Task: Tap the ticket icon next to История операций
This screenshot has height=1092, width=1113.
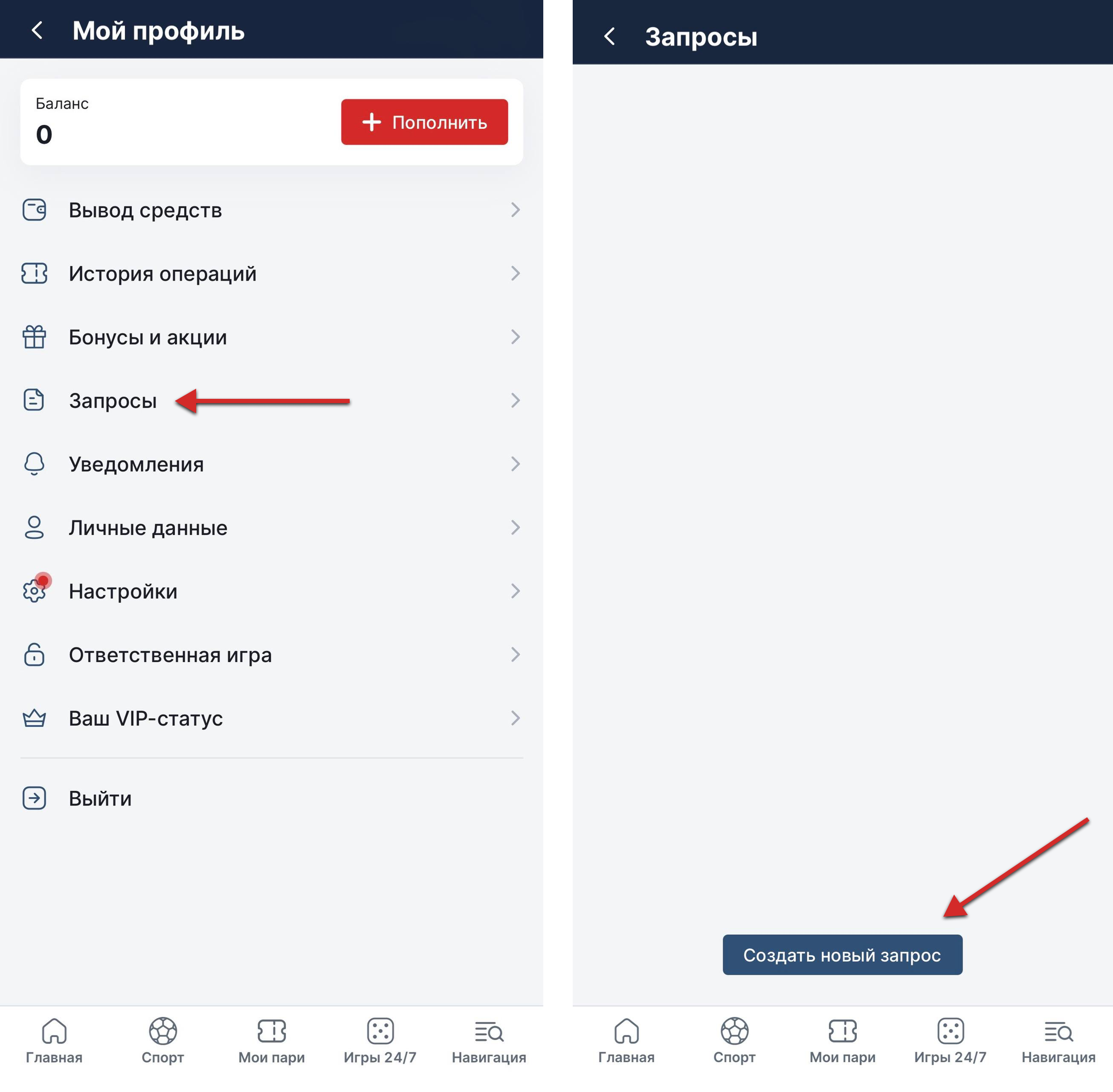Action: pos(35,273)
